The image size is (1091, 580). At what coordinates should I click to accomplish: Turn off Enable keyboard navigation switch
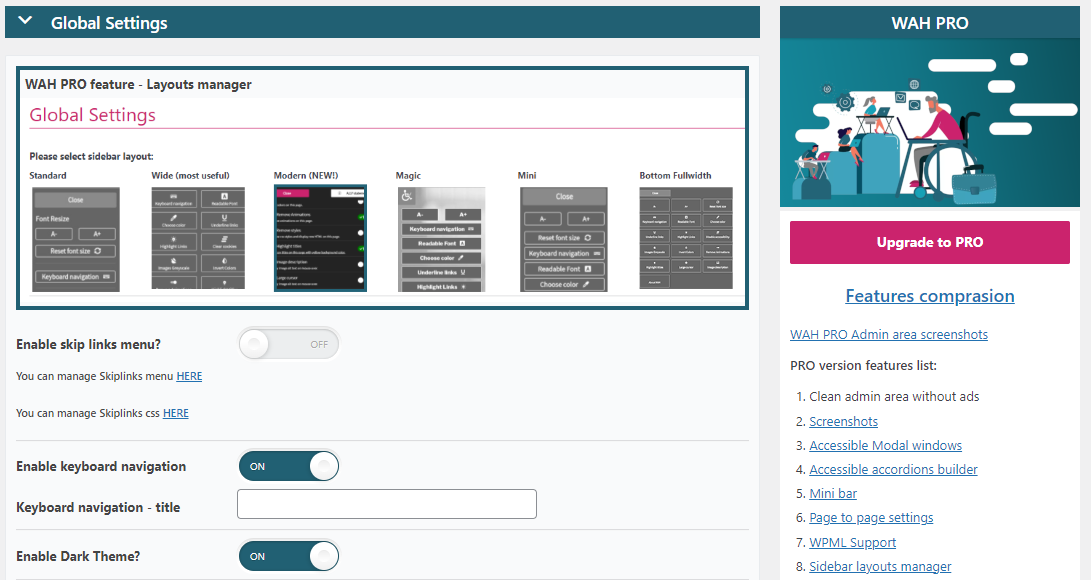coord(289,466)
